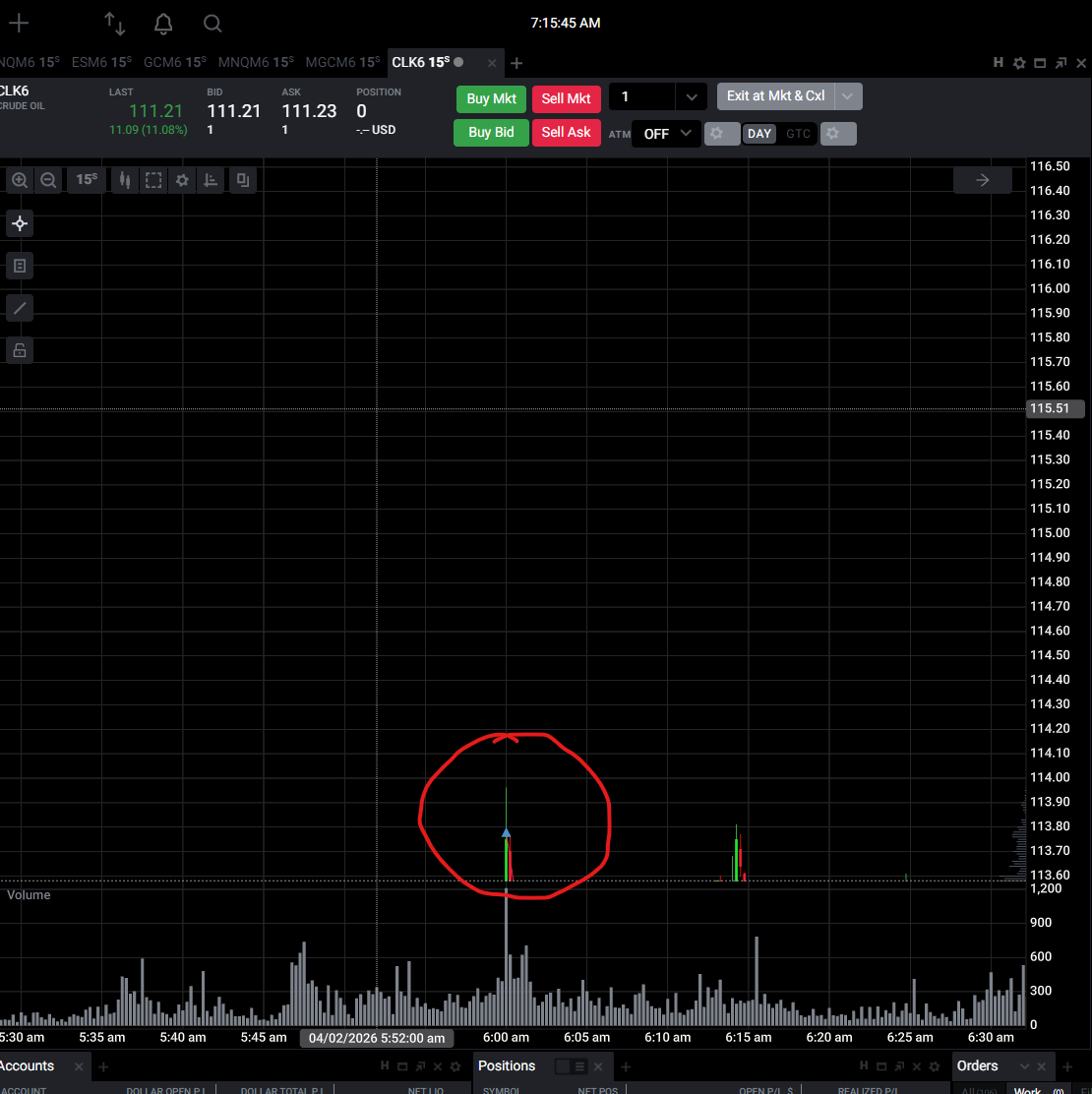Switch to the MGCM6 15s tab
This screenshot has width=1092, height=1094.
pos(342,62)
